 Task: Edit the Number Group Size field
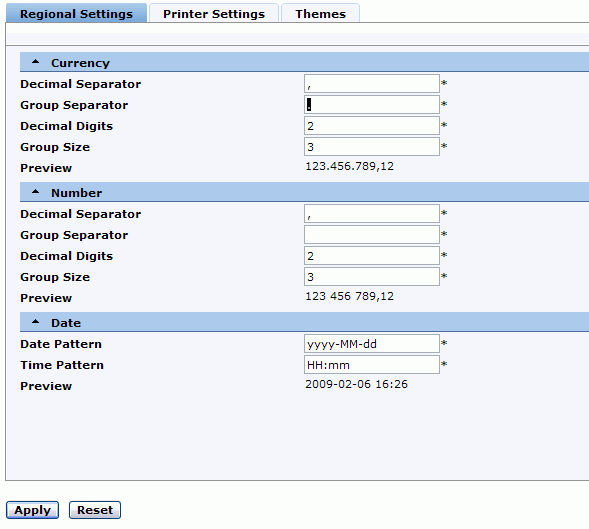click(x=372, y=277)
